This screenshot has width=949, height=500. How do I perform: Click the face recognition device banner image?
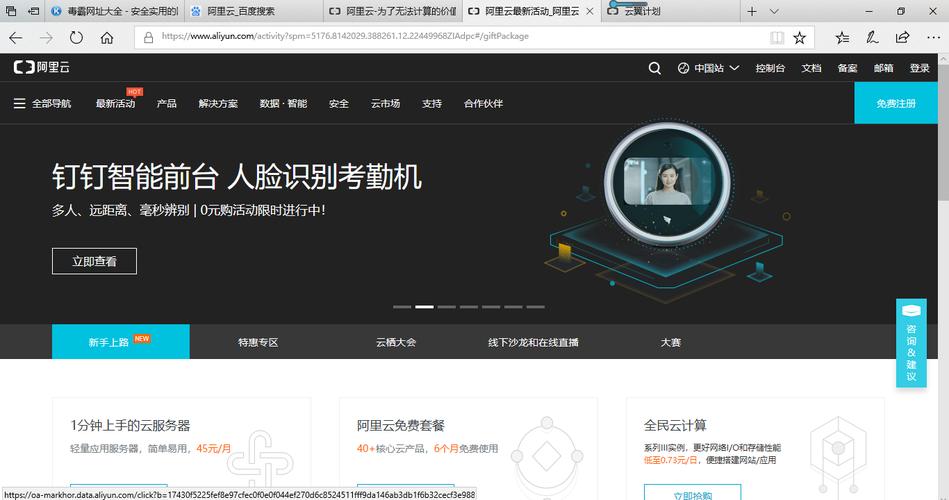pyautogui.click(x=669, y=212)
